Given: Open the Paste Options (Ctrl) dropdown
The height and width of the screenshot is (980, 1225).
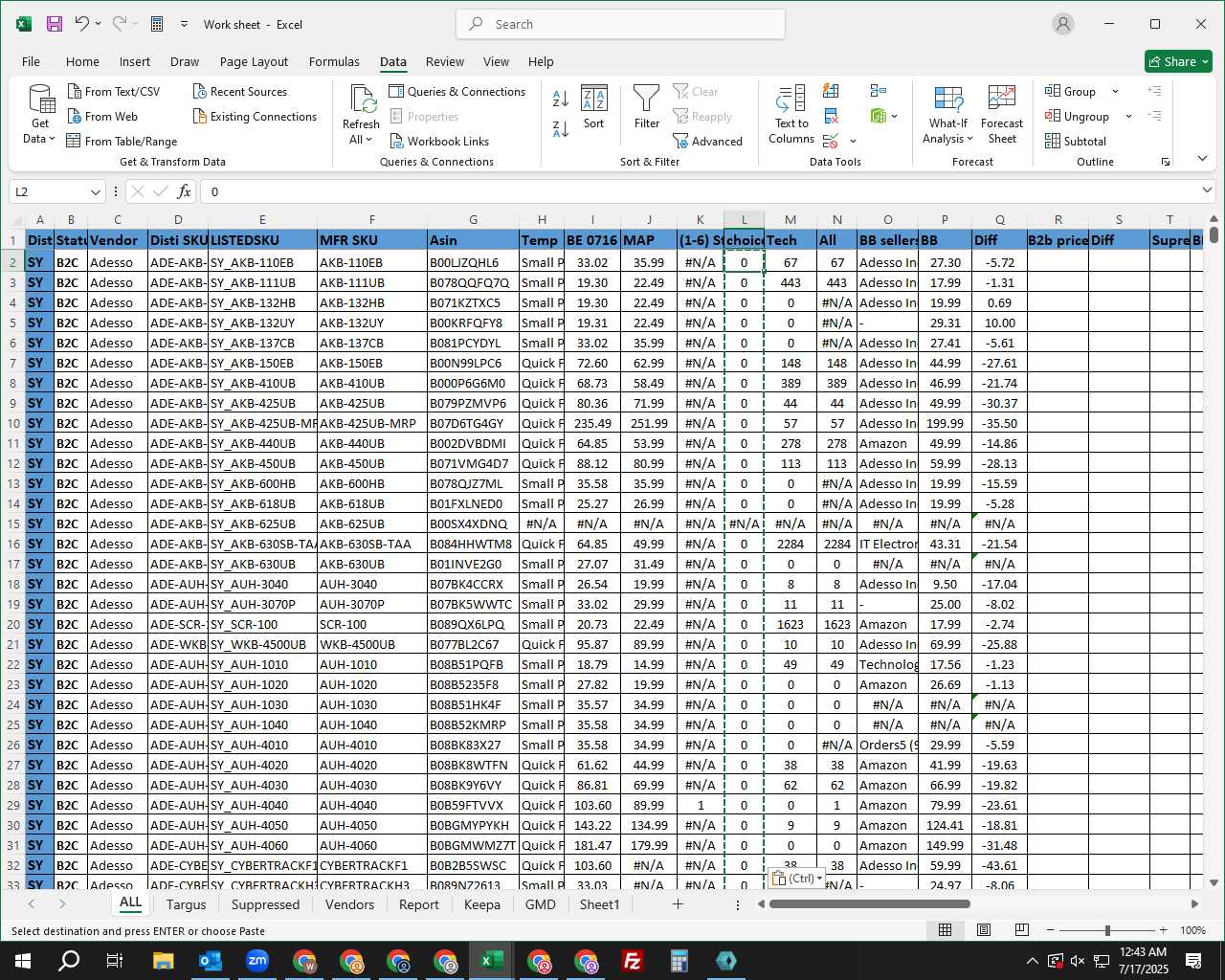Looking at the screenshot, I should click(x=796, y=878).
